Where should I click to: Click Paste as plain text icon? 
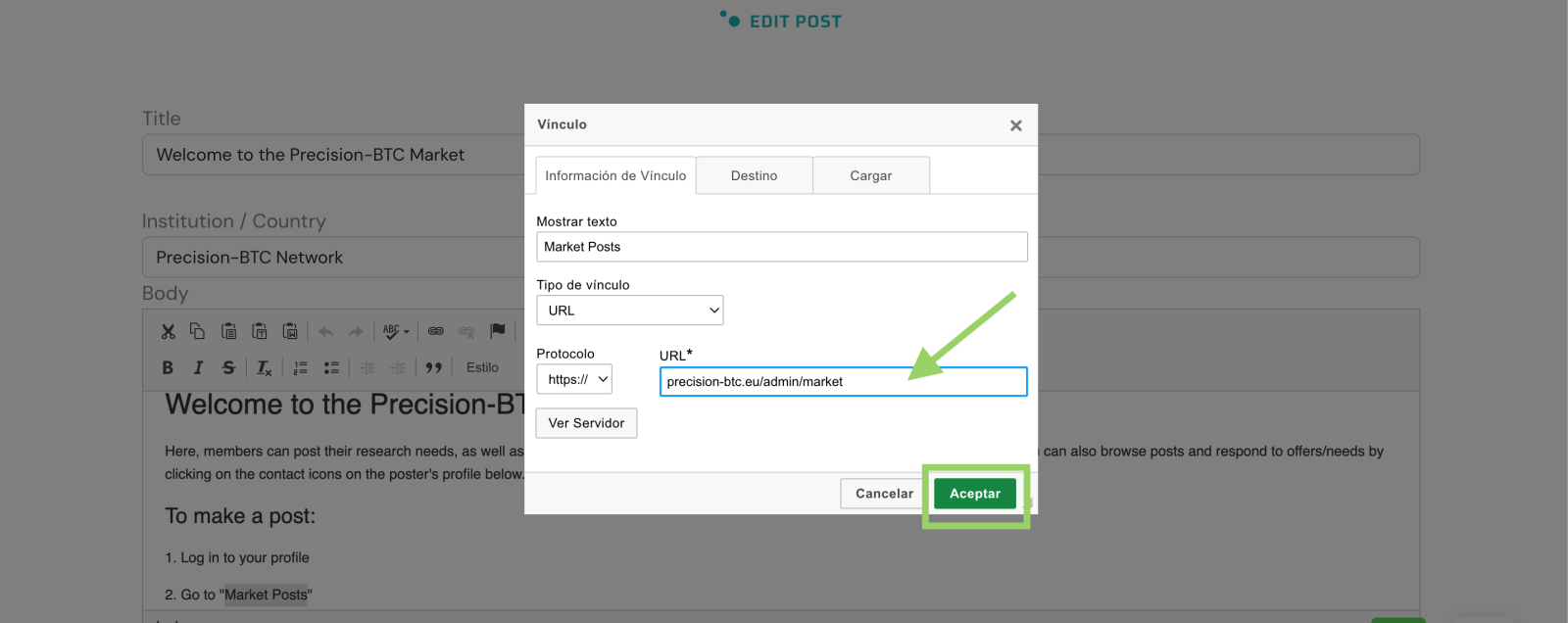pyautogui.click(x=260, y=331)
